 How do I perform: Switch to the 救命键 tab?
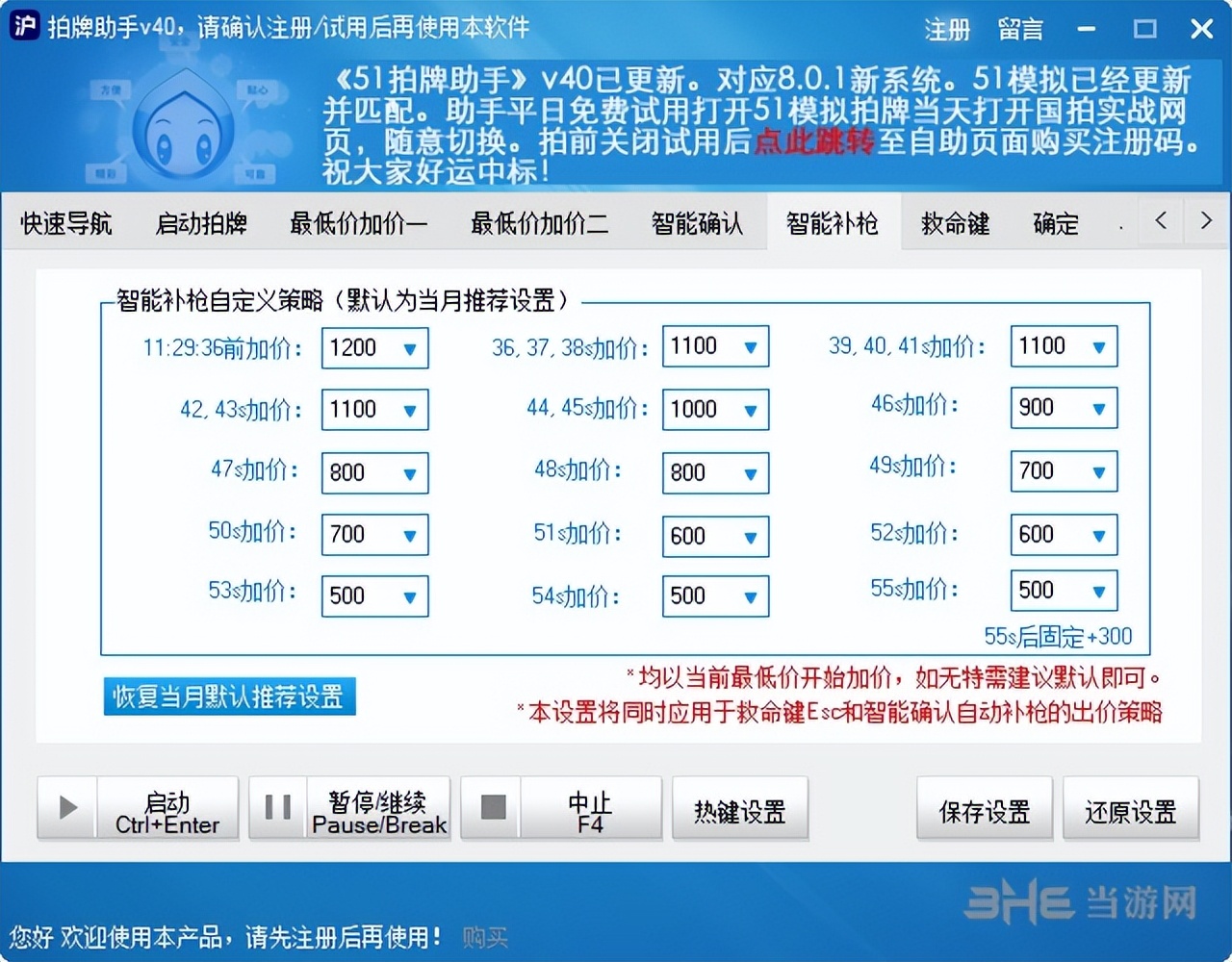(x=954, y=222)
